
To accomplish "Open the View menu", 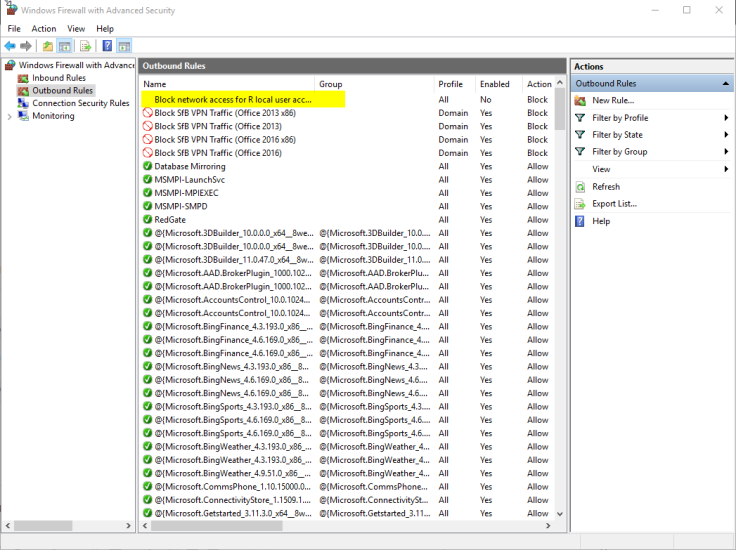I will pos(76,29).
